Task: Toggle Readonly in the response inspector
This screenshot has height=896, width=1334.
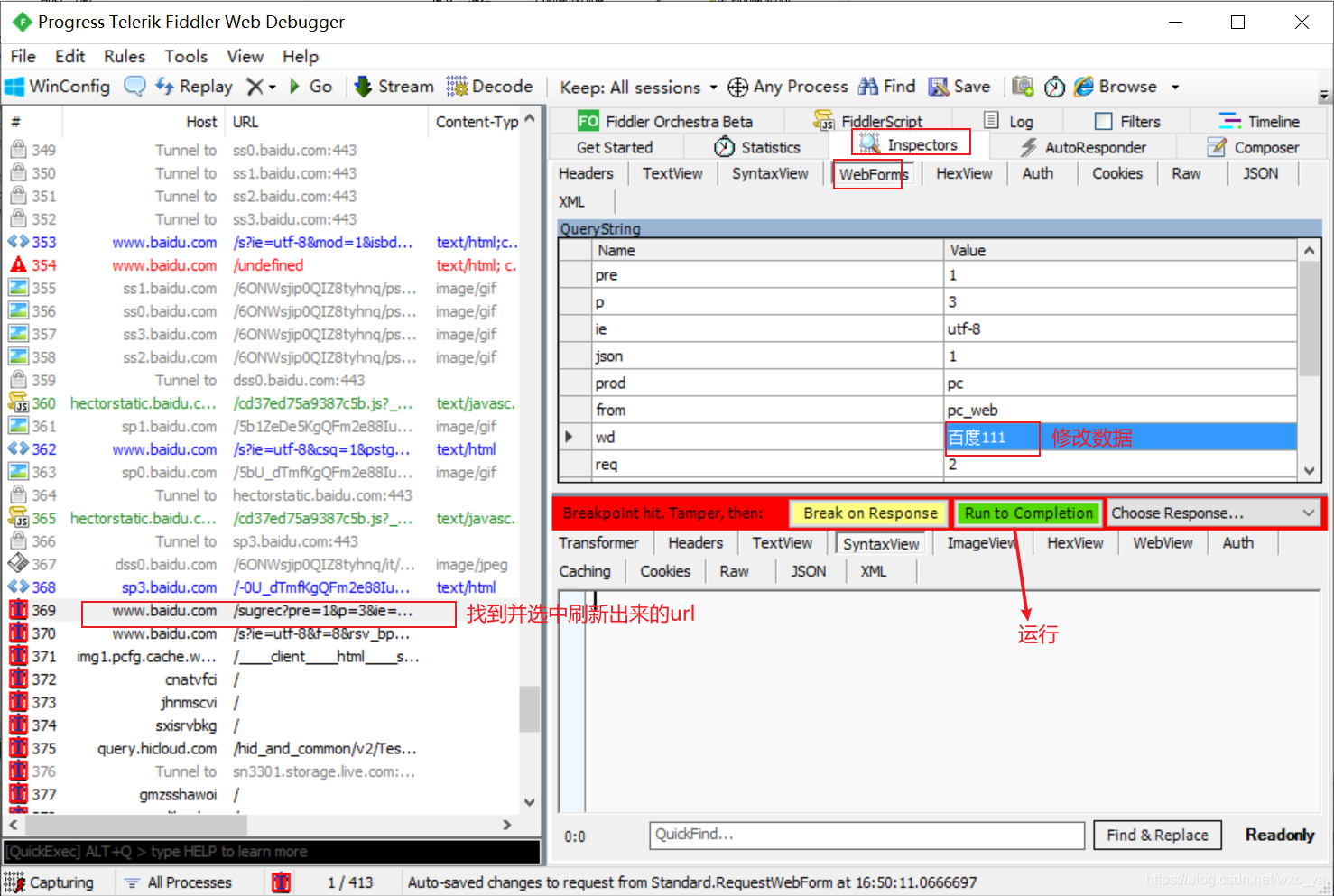Action: [x=1280, y=836]
